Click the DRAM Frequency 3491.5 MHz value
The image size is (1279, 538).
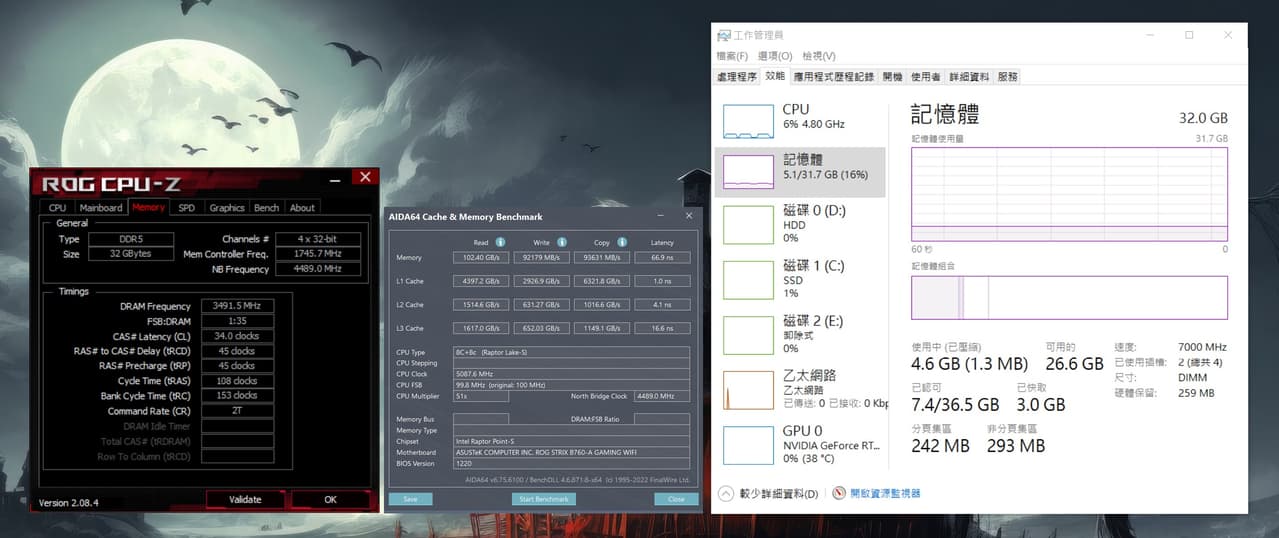click(x=237, y=306)
